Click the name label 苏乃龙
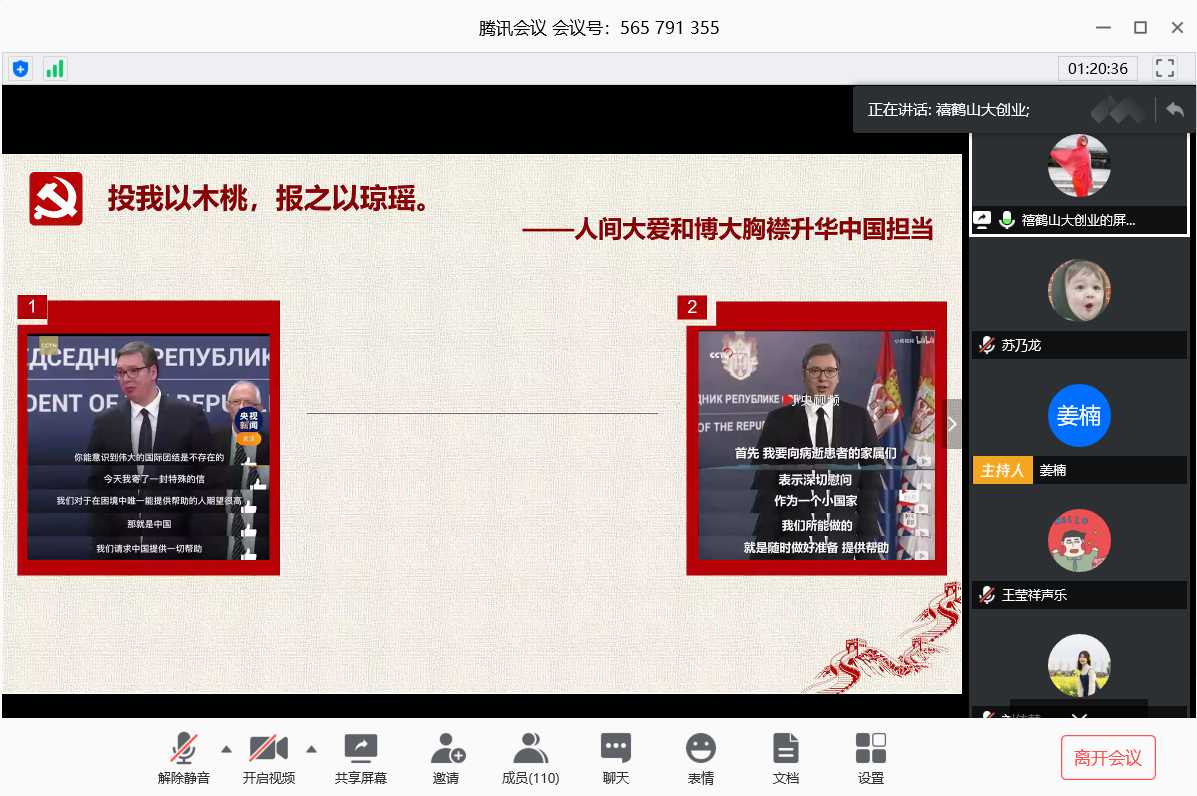Viewport: 1197px width, 796px height. coord(1021,345)
